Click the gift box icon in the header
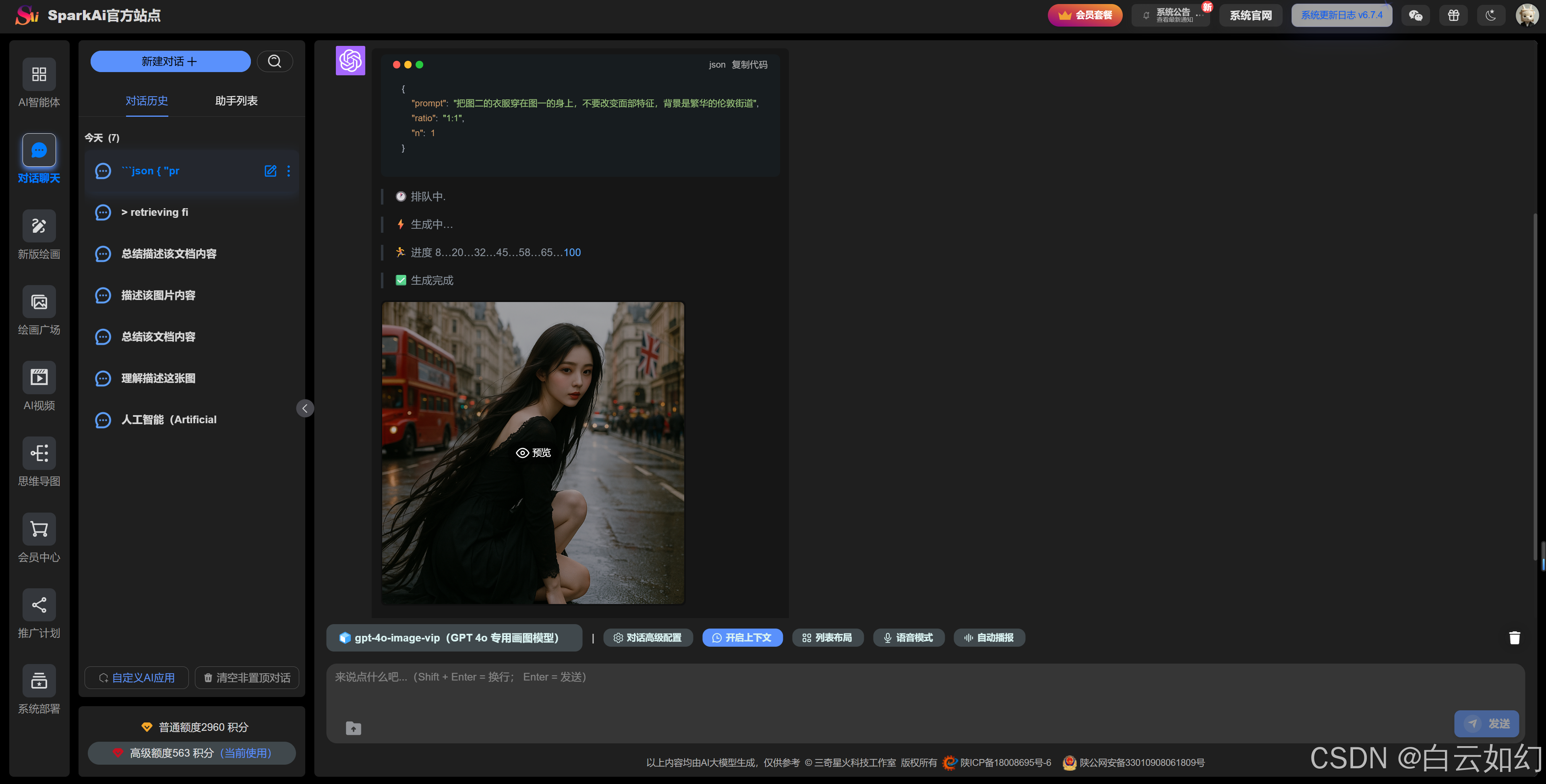The image size is (1546, 784). coord(1453,15)
